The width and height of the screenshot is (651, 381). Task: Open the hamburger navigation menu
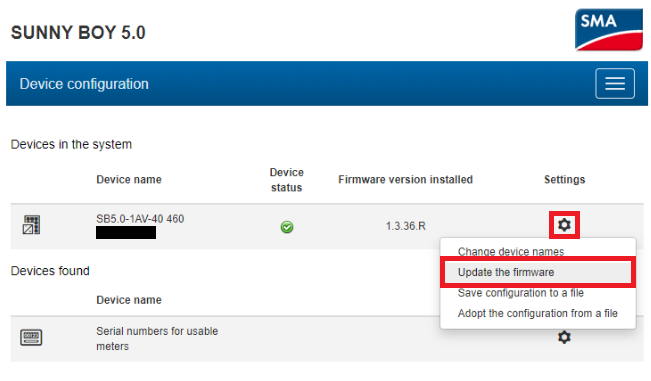[x=614, y=83]
